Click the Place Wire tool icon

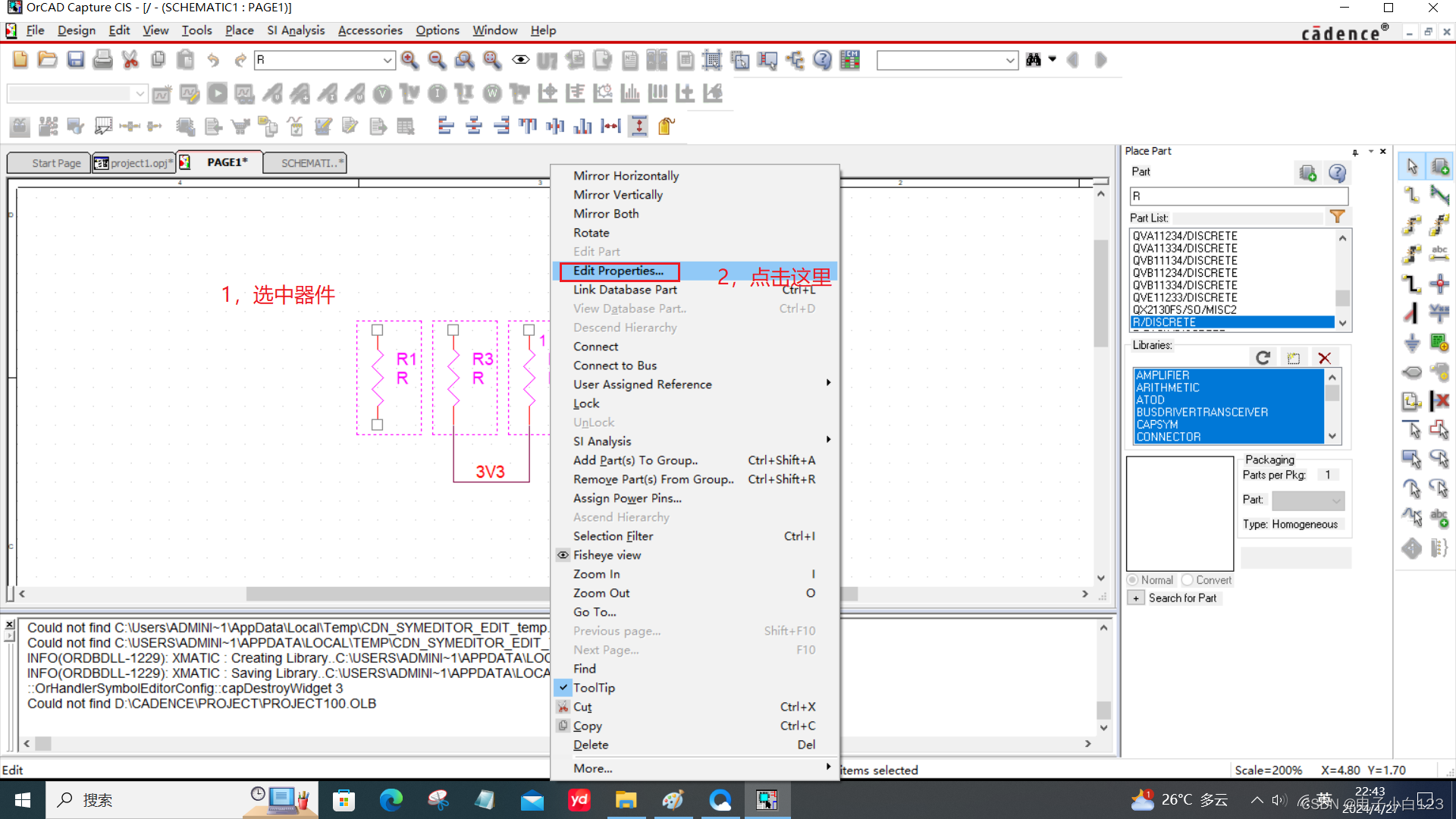click(x=1411, y=194)
